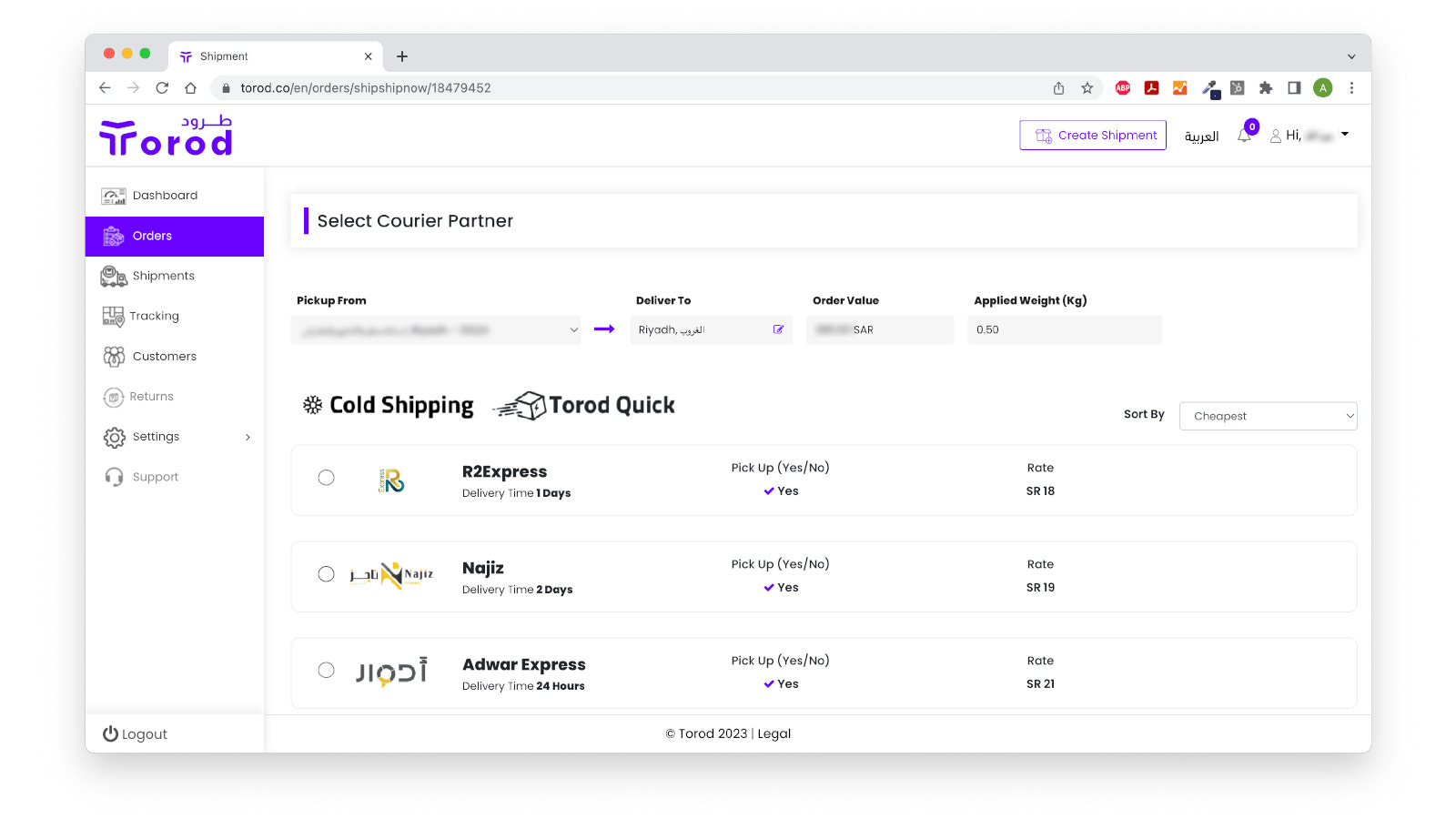This screenshot has width=1456, height=819.
Task: Open the tab search chevron
Action: [x=1351, y=56]
